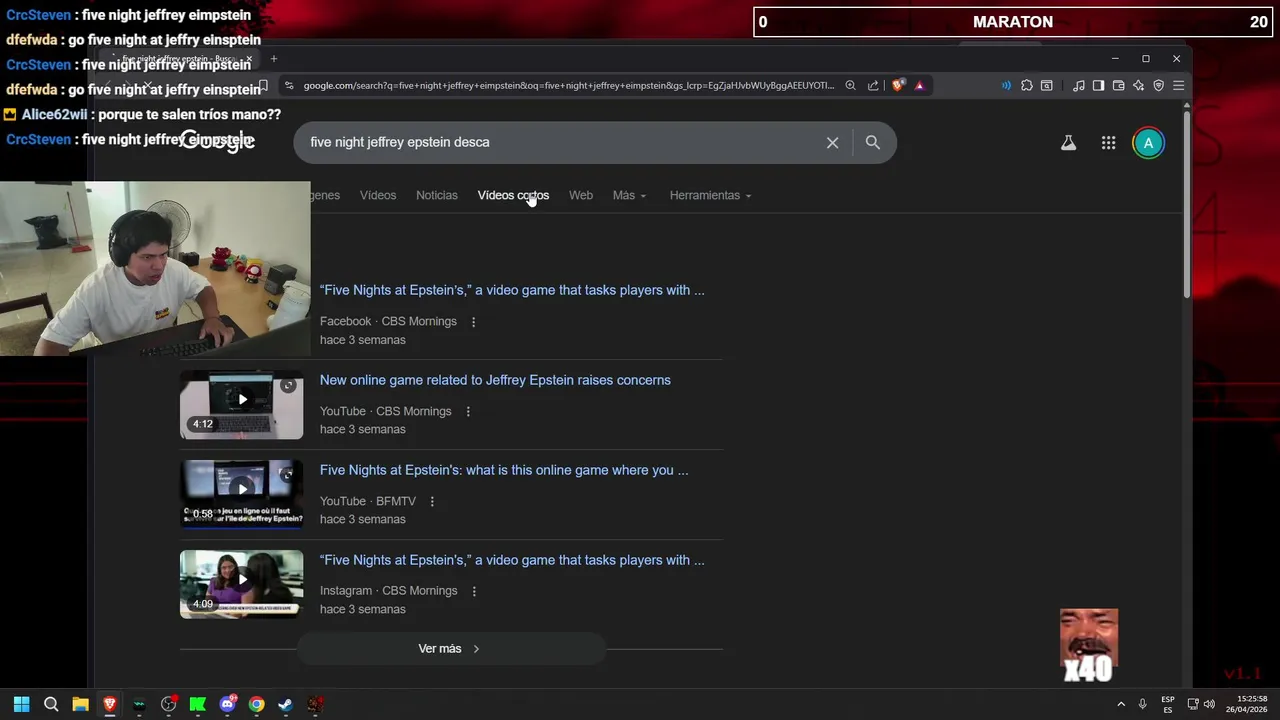Click the magnifier search button in Google
1280x720 pixels.
873,143
